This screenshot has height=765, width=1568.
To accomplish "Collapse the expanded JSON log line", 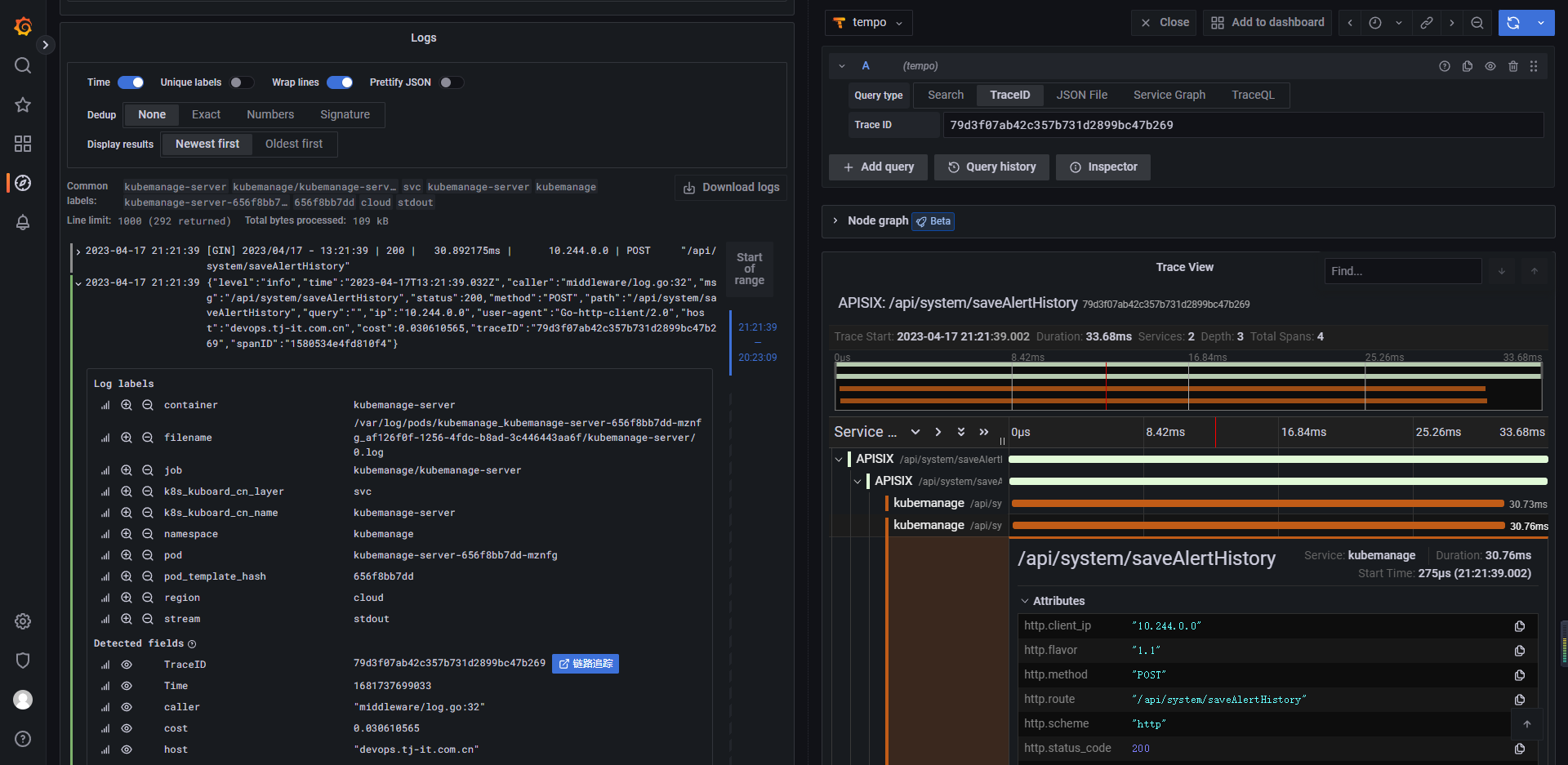I will (x=78, y=283).
